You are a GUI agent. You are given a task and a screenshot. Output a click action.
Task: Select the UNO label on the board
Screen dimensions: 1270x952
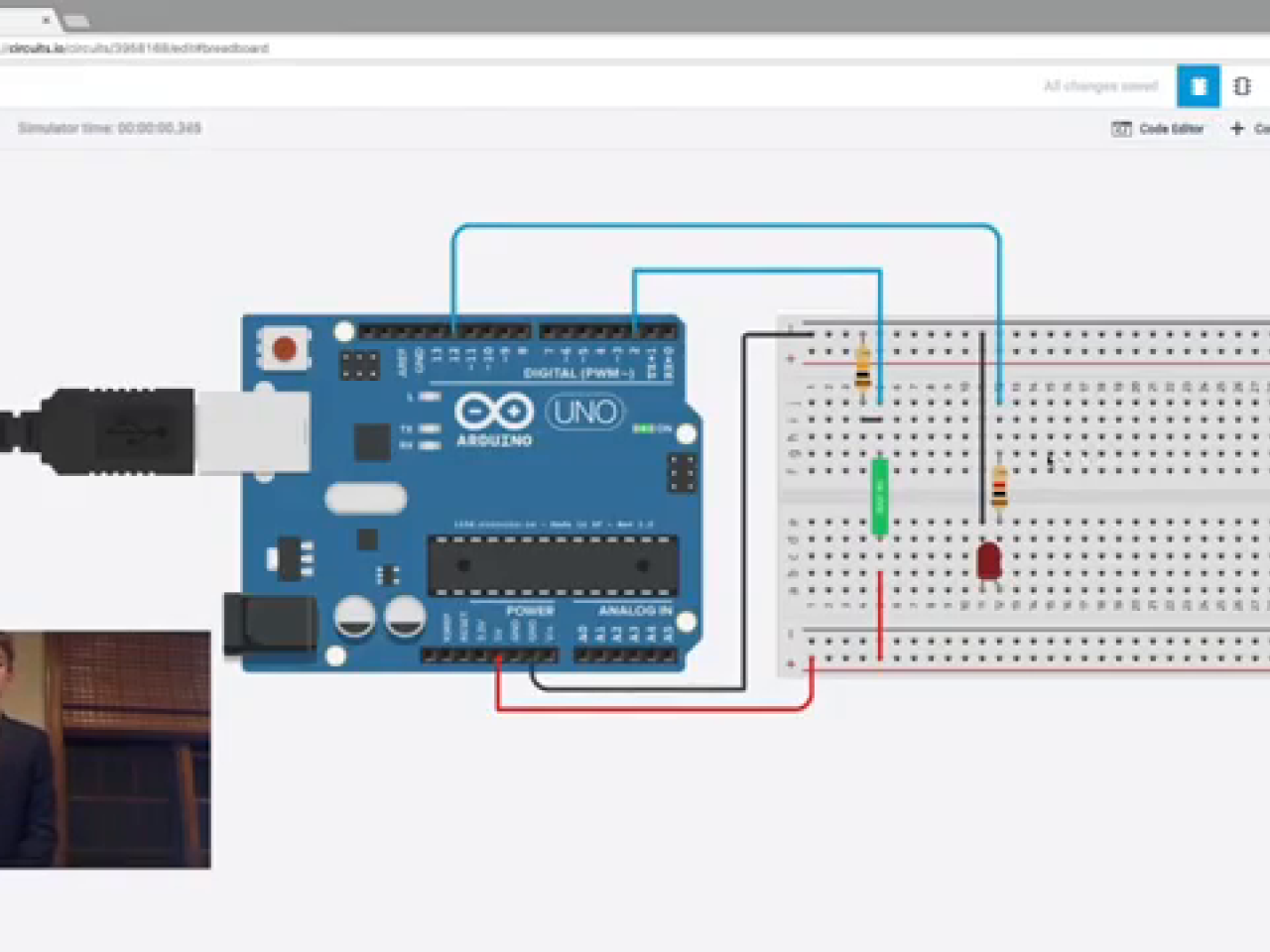tap(585, 412)
